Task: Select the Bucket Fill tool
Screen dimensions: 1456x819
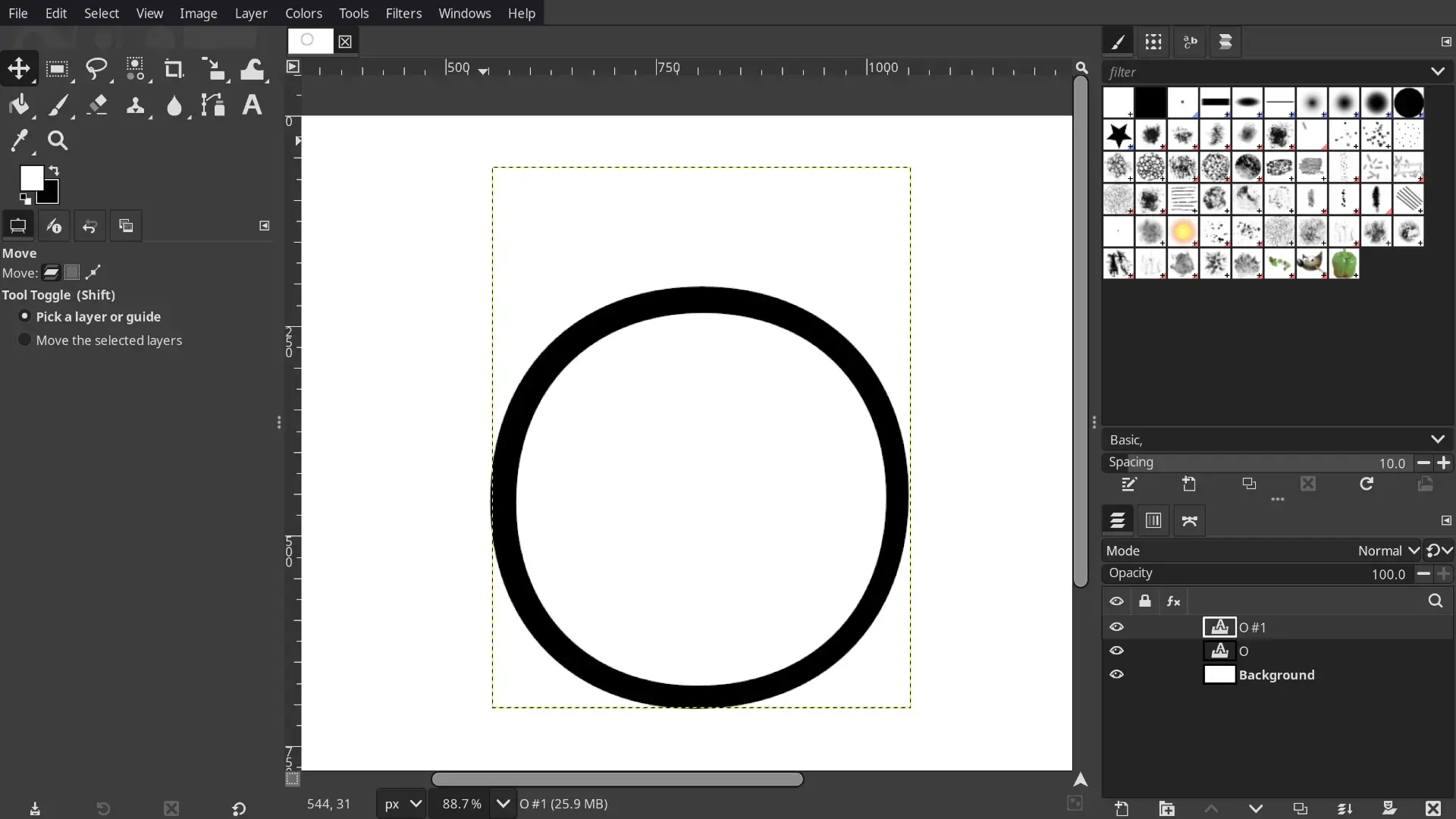Action: click(20, 105)
